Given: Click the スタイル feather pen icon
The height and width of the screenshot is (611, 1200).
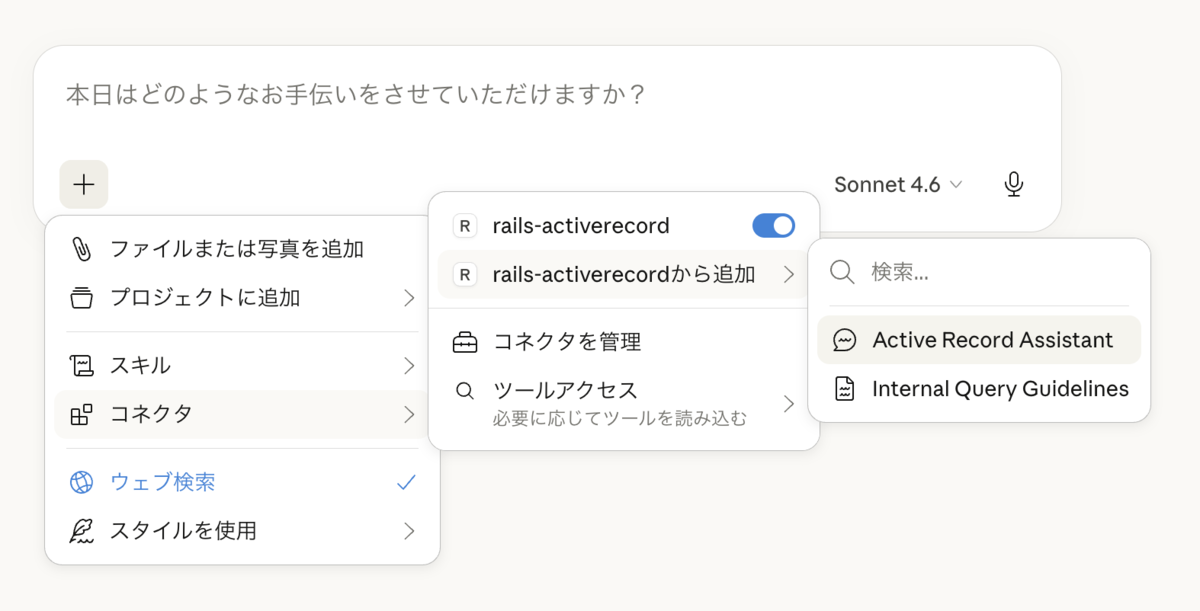Looking at the screenshot, I should tap(81, 531).
